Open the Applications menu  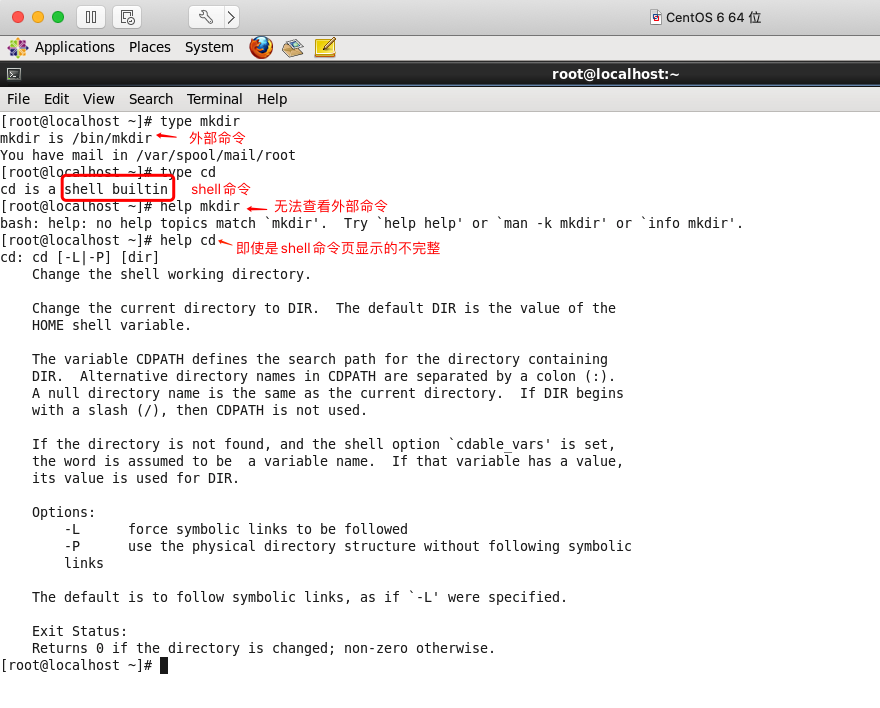[75, 47]
